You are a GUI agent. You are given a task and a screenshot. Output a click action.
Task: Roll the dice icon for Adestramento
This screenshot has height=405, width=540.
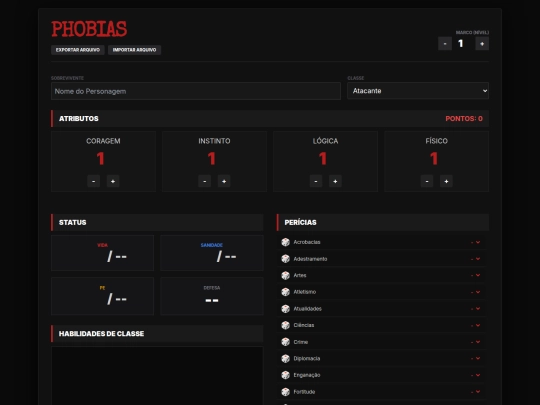coord(285,259)
